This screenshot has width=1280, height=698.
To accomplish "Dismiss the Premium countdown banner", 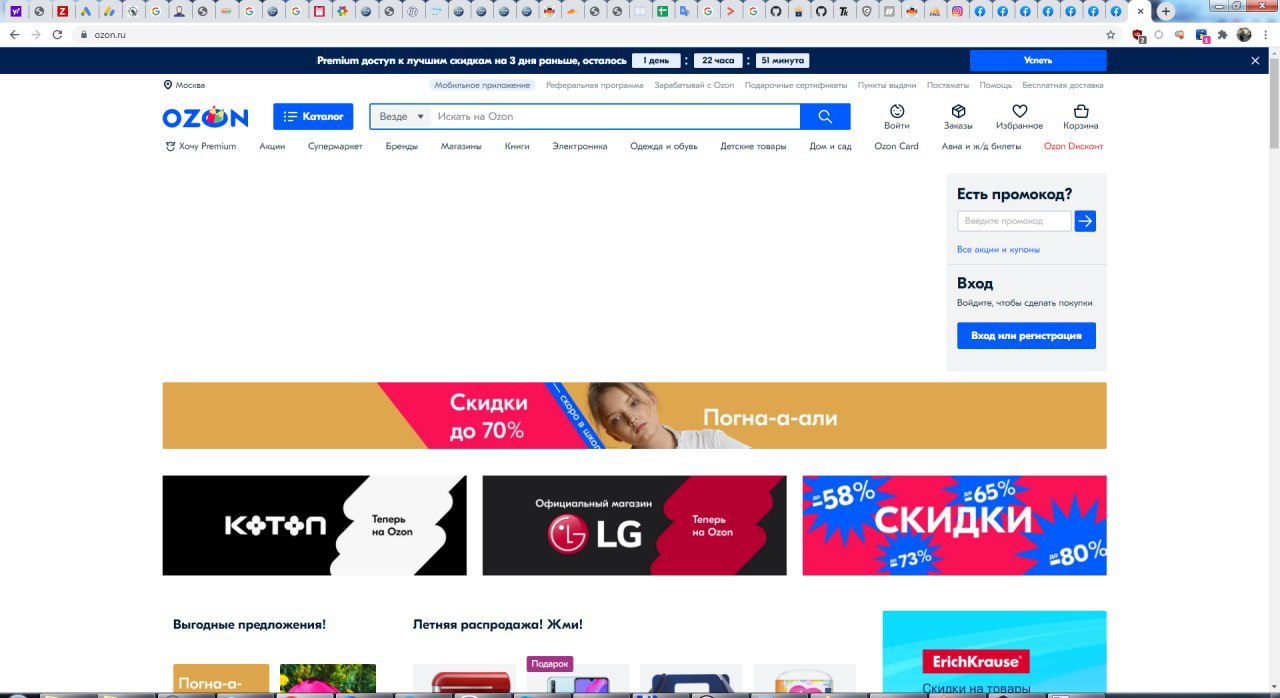I will 1255,61.
